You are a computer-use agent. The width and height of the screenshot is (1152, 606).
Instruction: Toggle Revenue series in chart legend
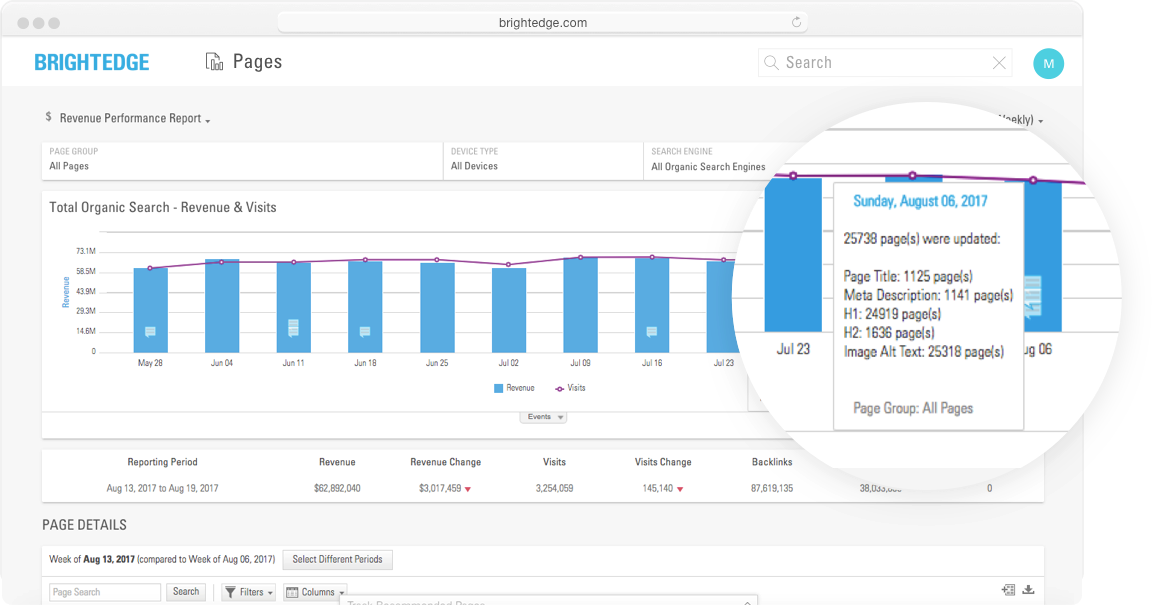click(514, 388)
